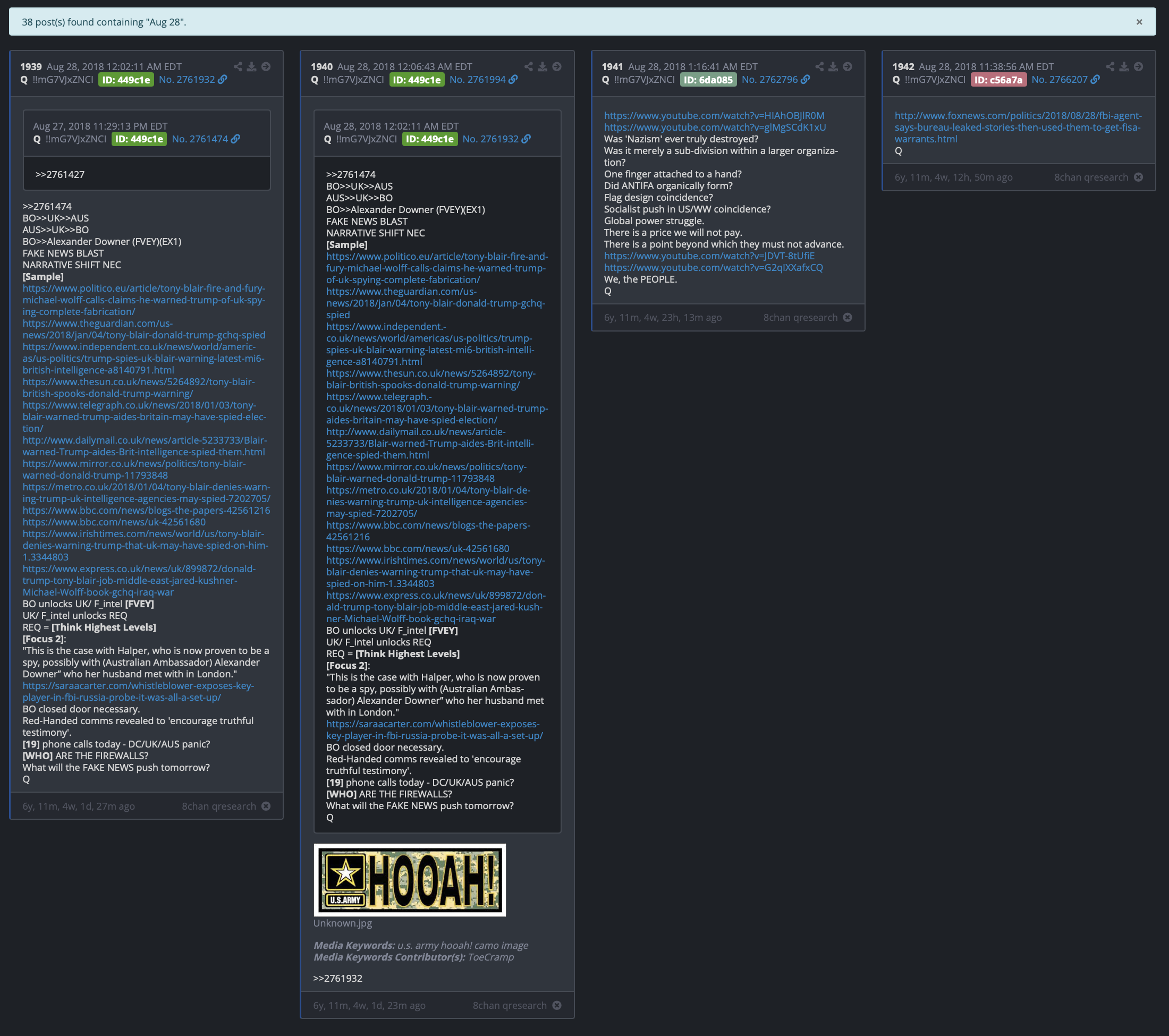
Task: Click circle-x icon in post 1941 footer
Action: pos(848,317)
